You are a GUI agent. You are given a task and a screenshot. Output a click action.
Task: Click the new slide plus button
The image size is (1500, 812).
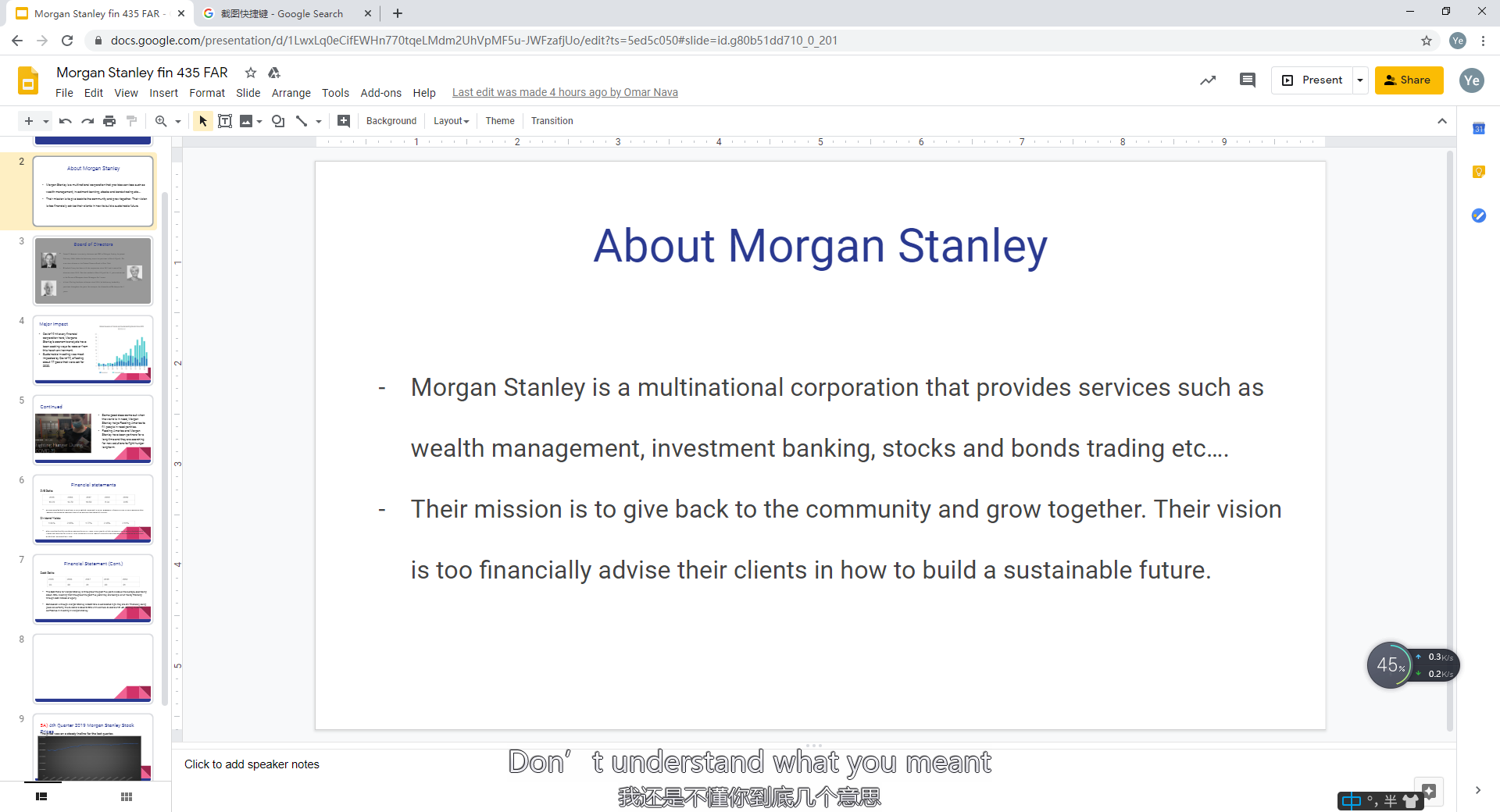coord(29,121)
